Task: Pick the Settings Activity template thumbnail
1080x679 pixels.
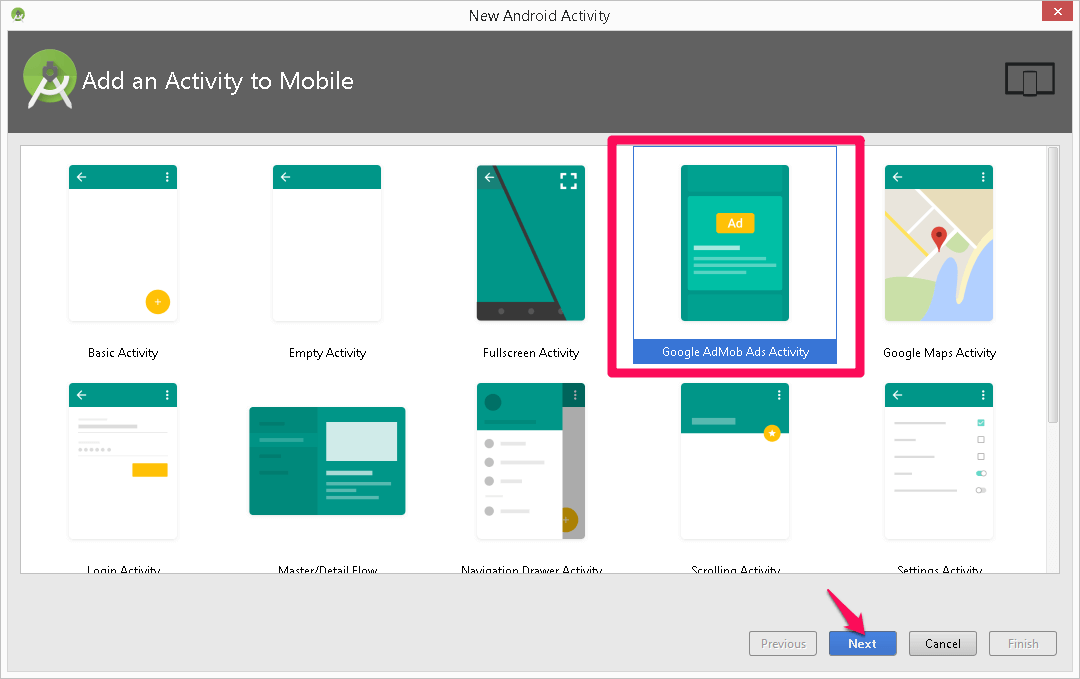Action: click(x=939, y=461)
